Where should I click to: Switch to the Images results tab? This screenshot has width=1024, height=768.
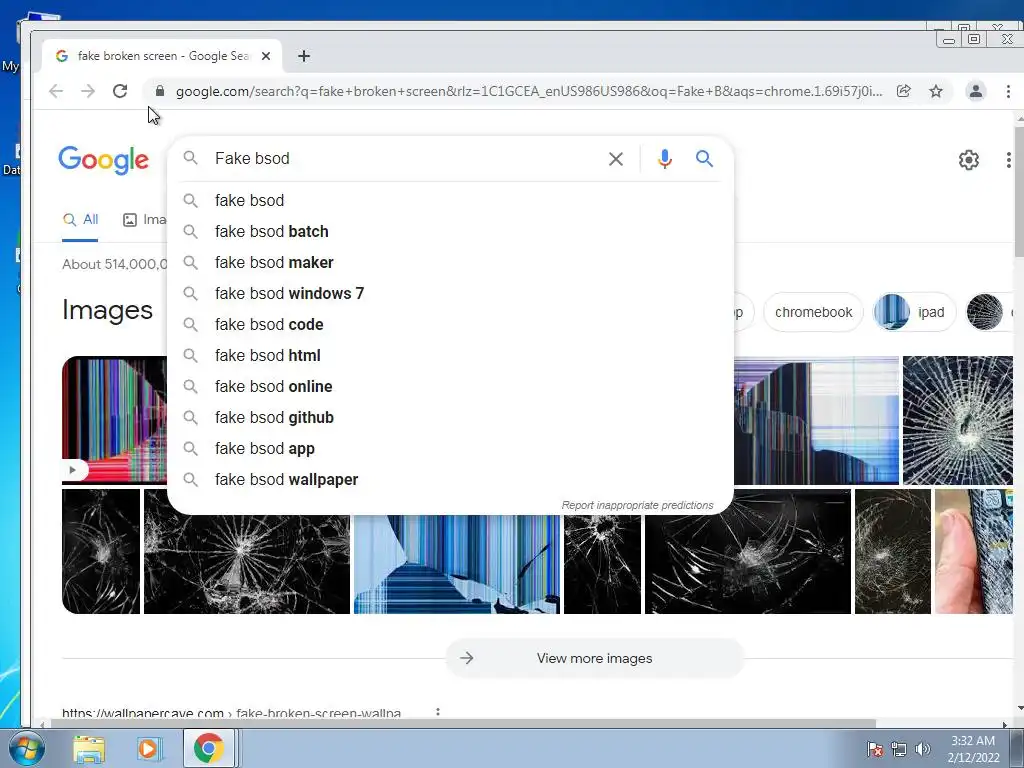[145, 220]
